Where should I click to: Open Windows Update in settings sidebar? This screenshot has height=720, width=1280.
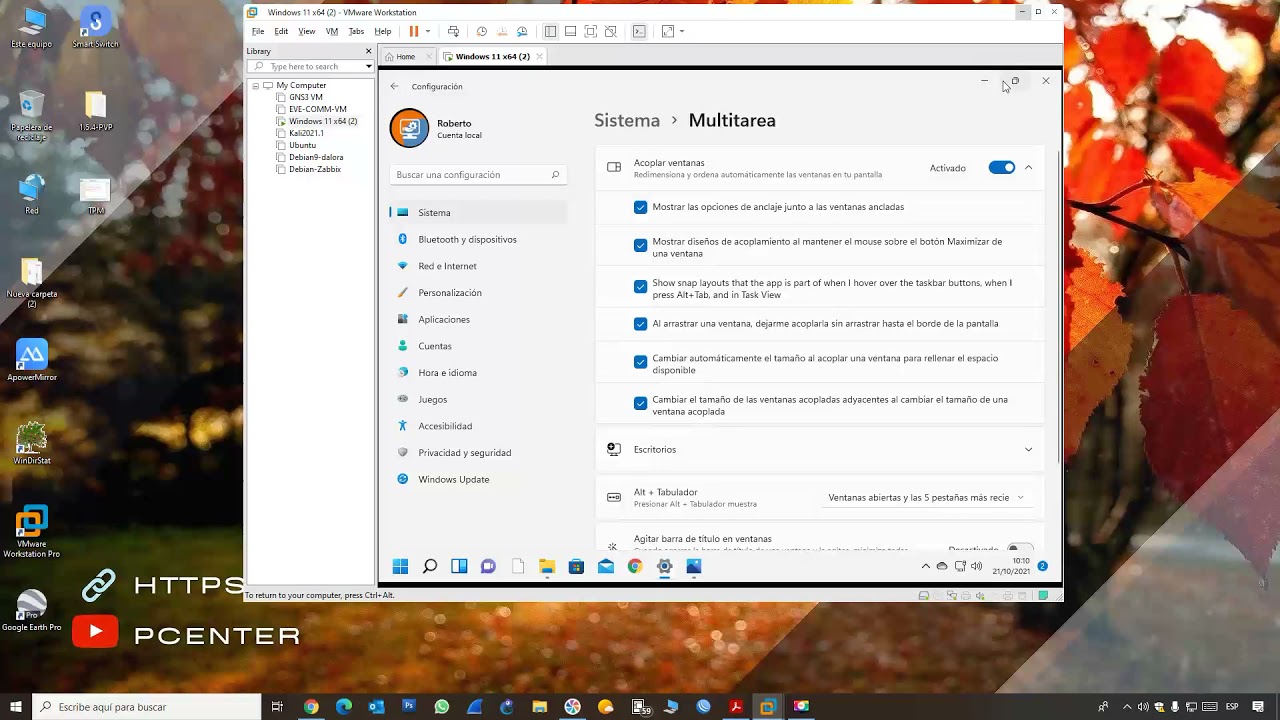pos(454,479)
